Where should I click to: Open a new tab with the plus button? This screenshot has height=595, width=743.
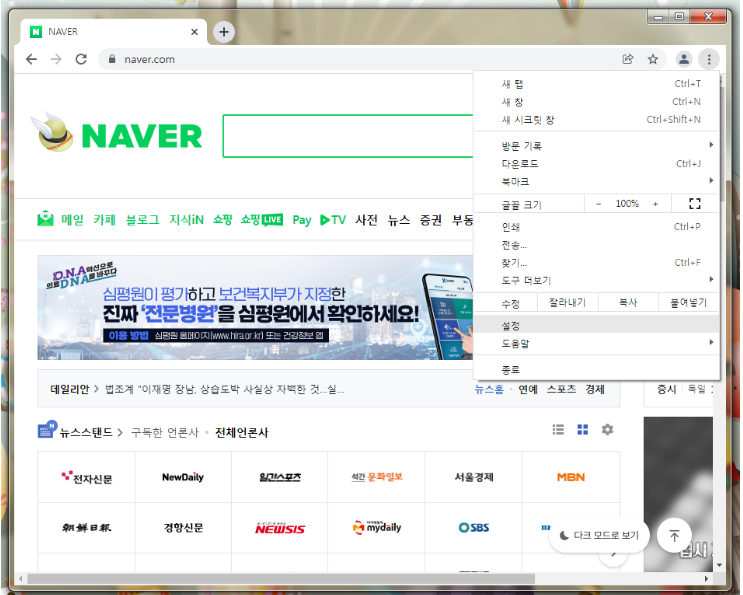point(224,32)
